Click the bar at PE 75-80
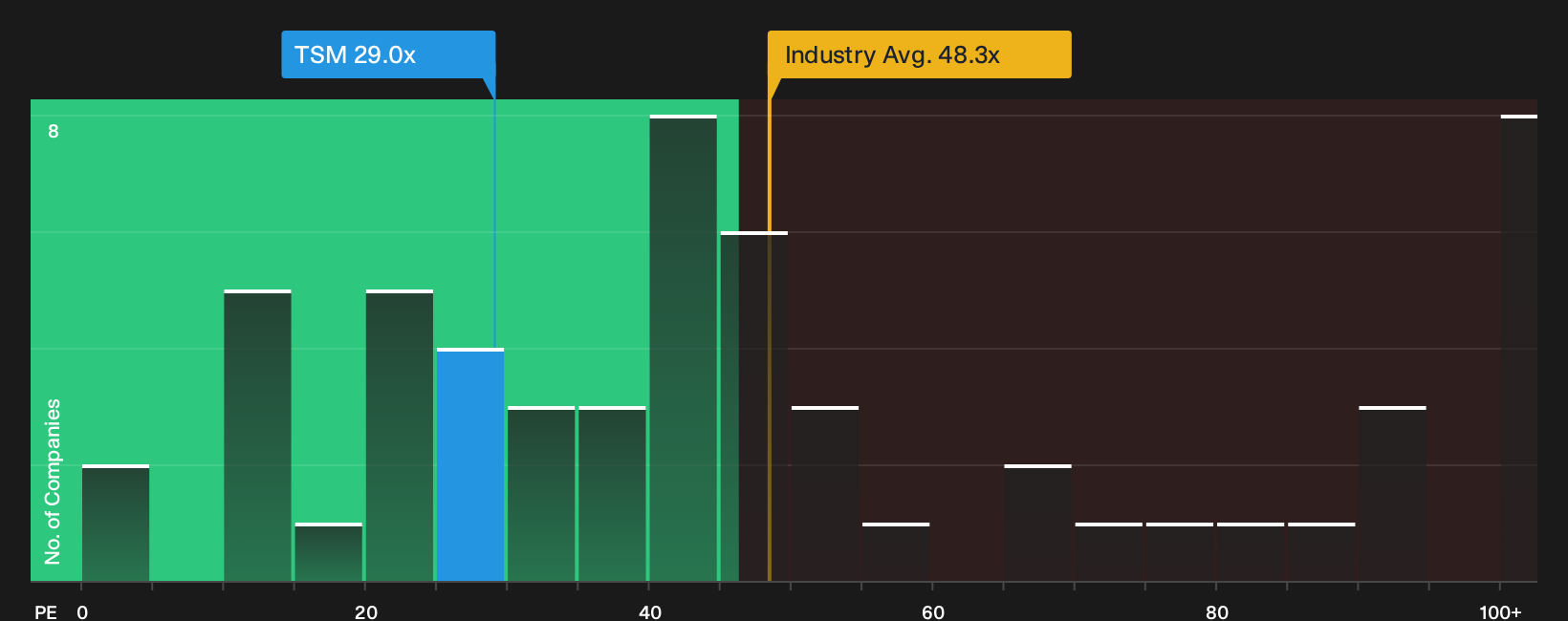Image resolution: width=1568 pixels, height=621 pixels. point(1180,552)
